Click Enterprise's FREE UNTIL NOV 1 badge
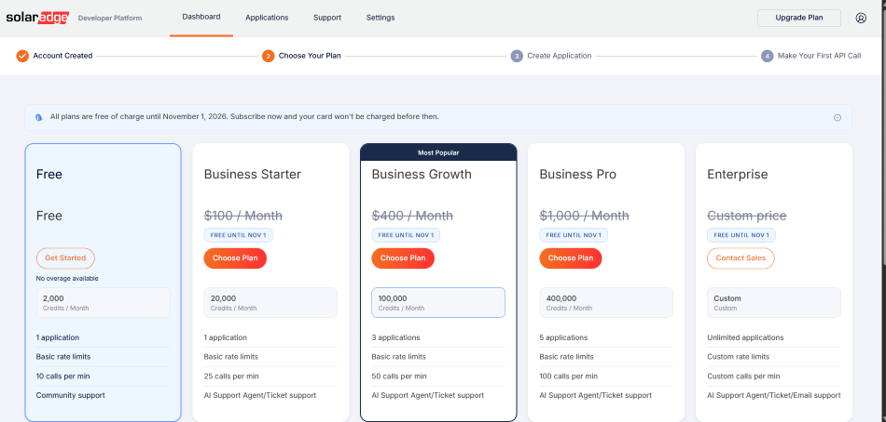This screenshot has height=422, width=886. (741, 235)
